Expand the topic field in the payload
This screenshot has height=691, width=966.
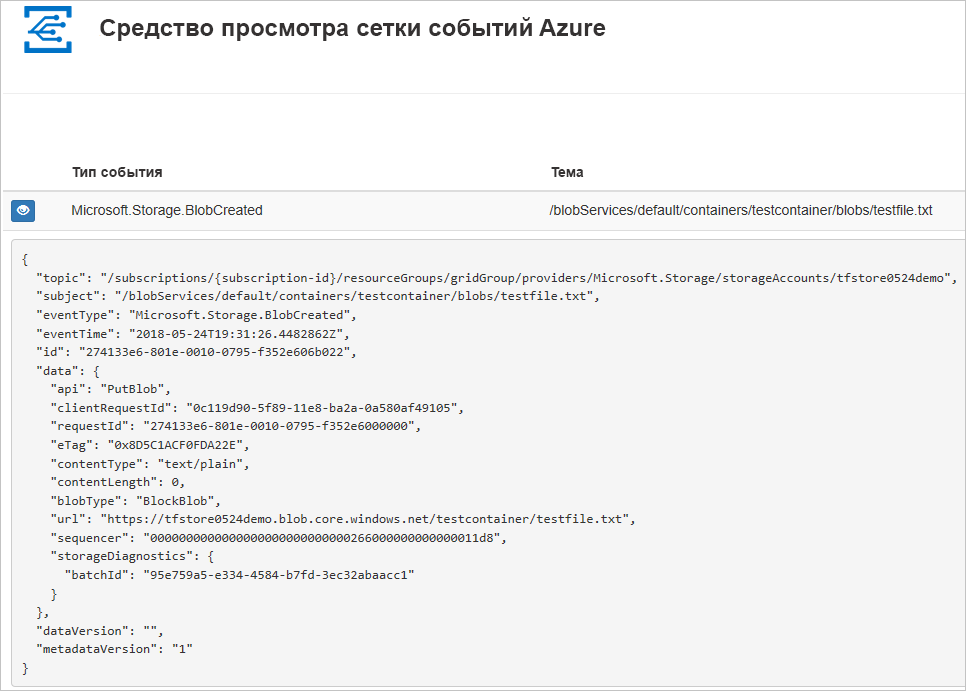(x=55, y=277)
